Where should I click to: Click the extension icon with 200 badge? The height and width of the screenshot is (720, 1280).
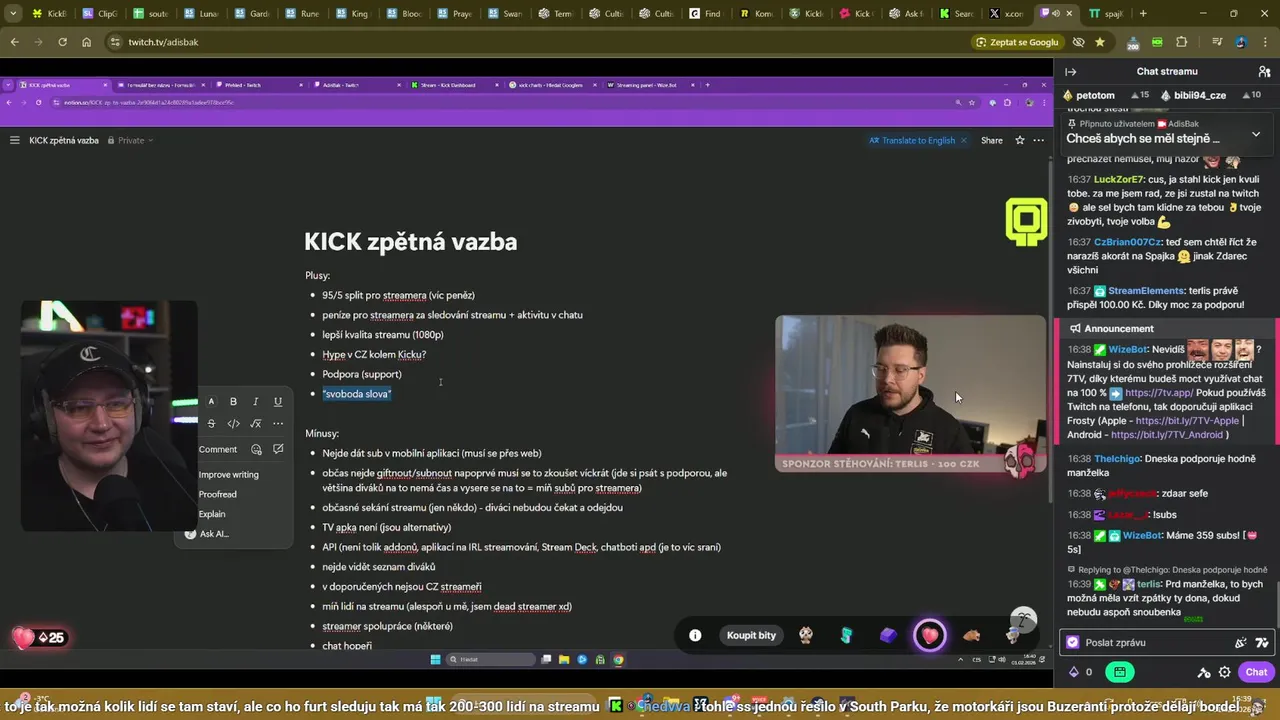click(1132, 43)
